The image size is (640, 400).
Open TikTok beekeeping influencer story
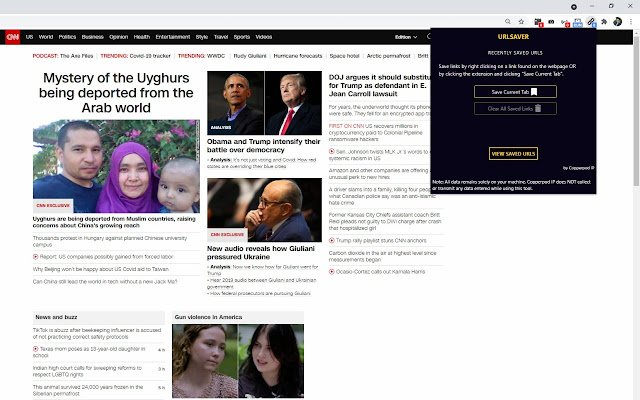[97, 333]
